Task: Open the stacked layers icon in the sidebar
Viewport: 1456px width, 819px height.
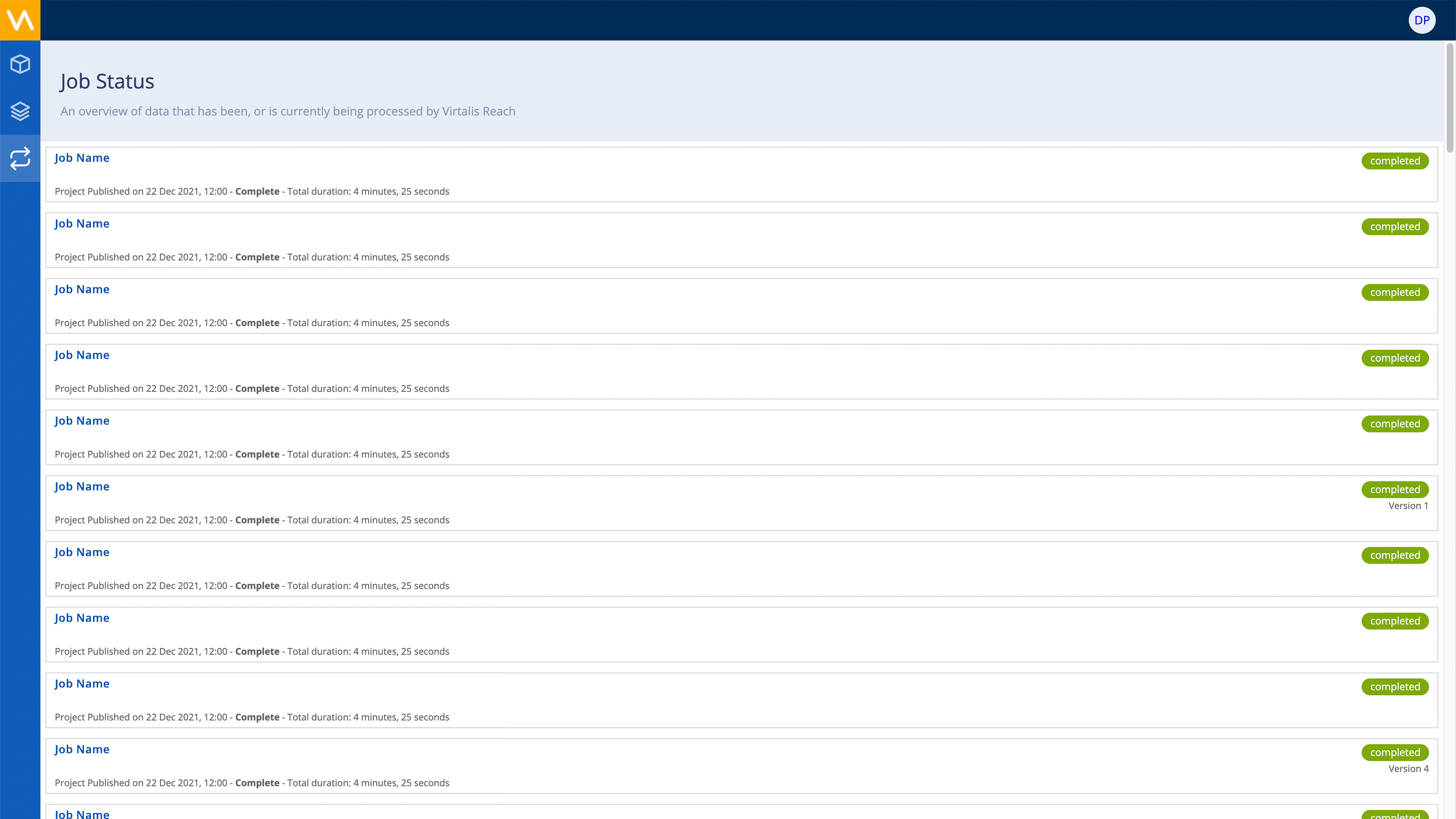Action: pyautogui.click(x=20, y=111)
